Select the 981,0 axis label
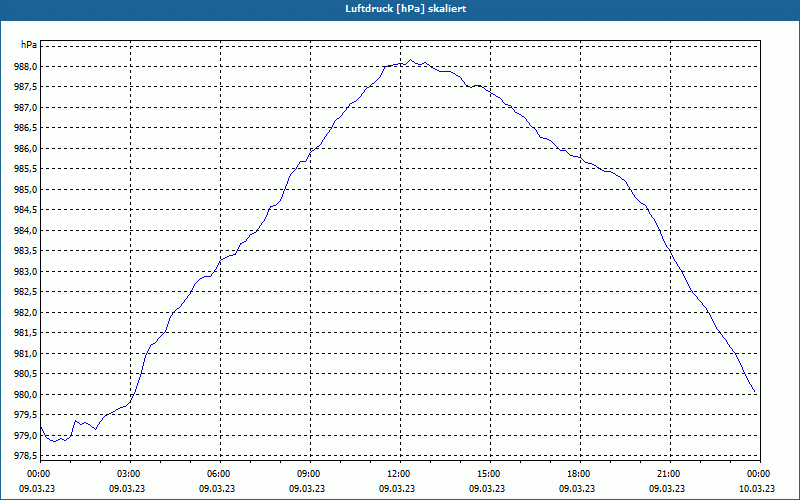 (x=26, y=354)
